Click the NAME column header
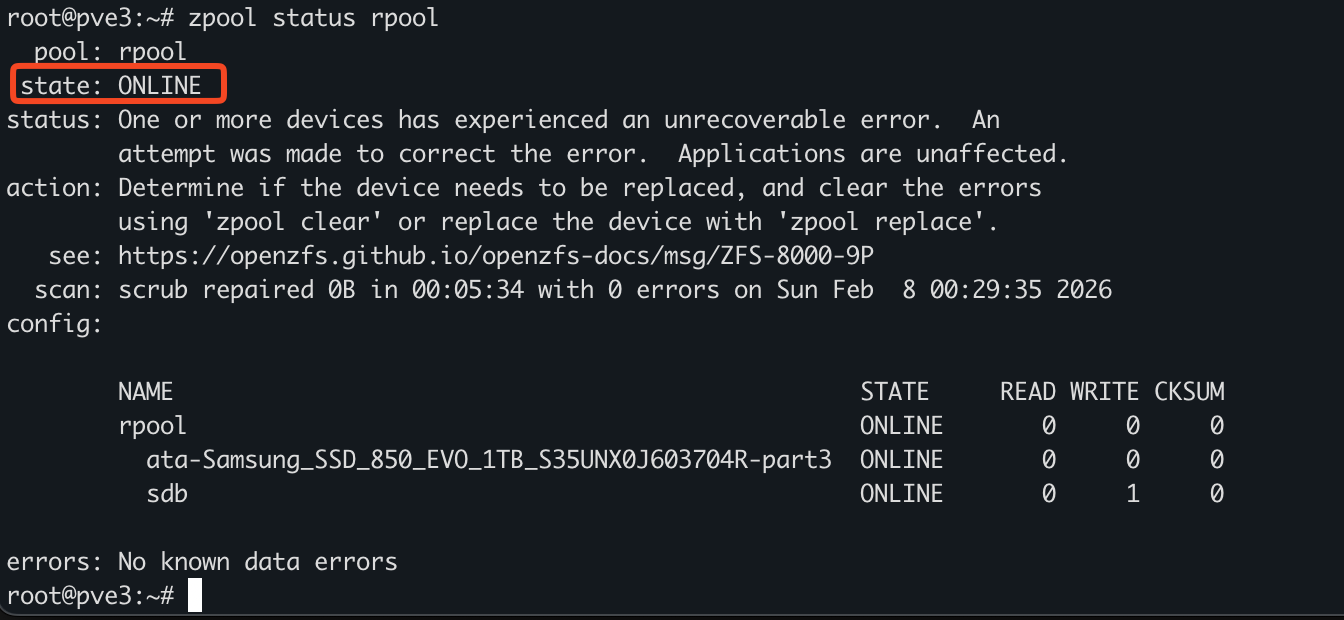This screenshot has height=620, width=1344. click(145, 392)
